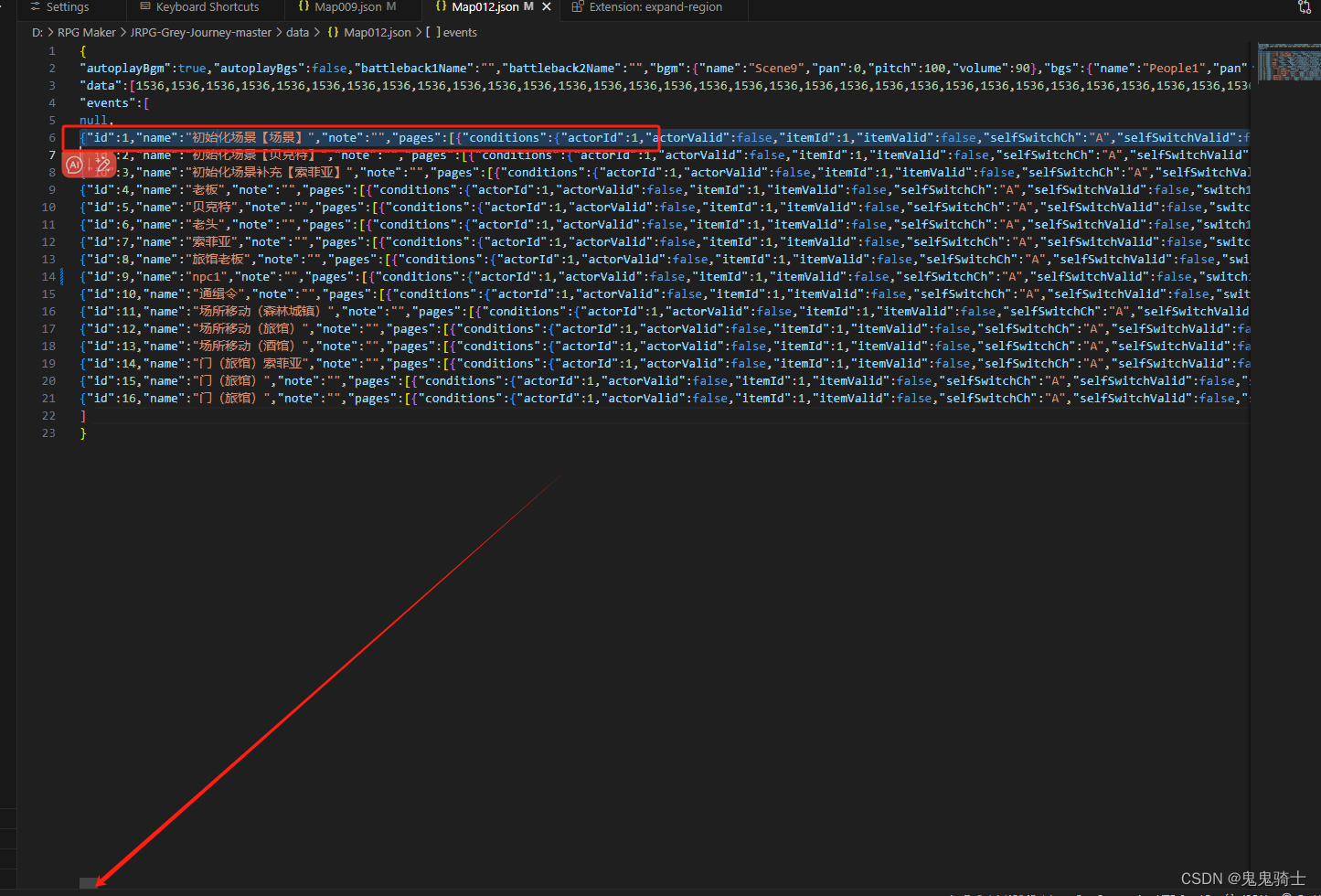This screenshot has height=896, width=1321.
Task: Click the event name "场所移动（酒馆）" on line 18
Action: [x=251, y=347]
